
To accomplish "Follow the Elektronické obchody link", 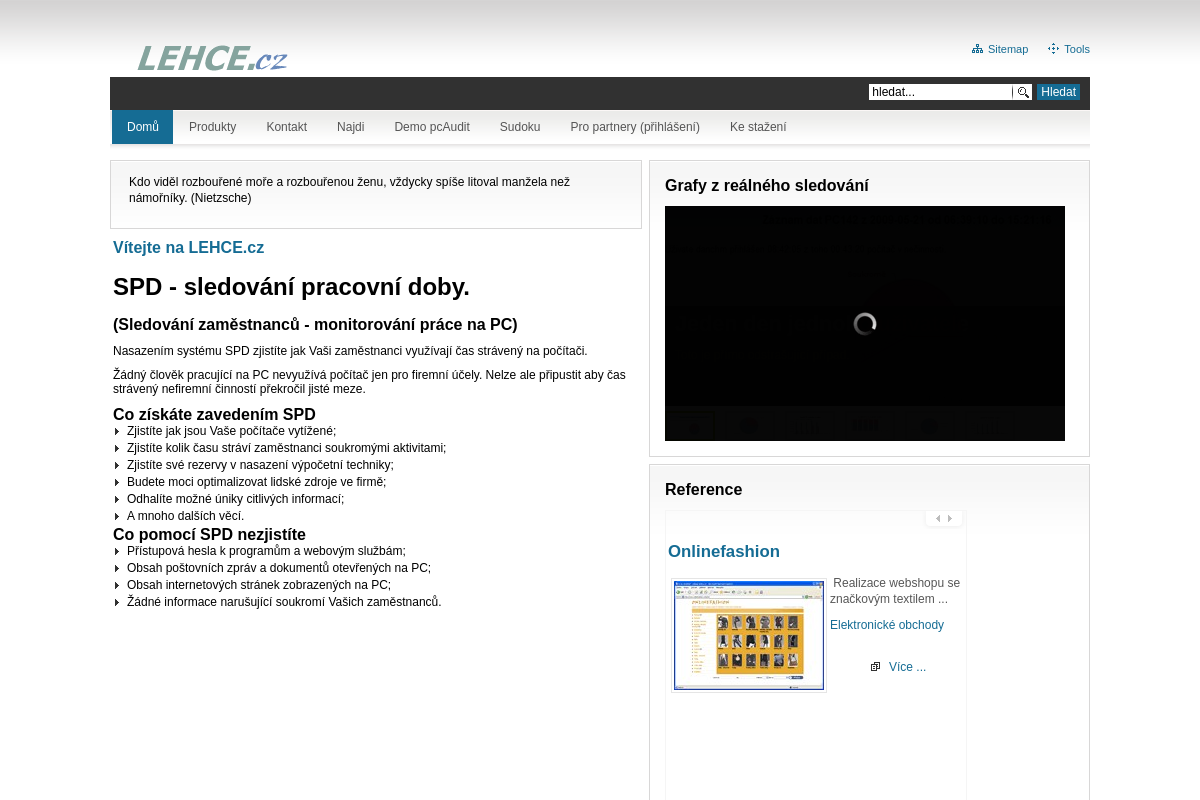I will 887,625.
